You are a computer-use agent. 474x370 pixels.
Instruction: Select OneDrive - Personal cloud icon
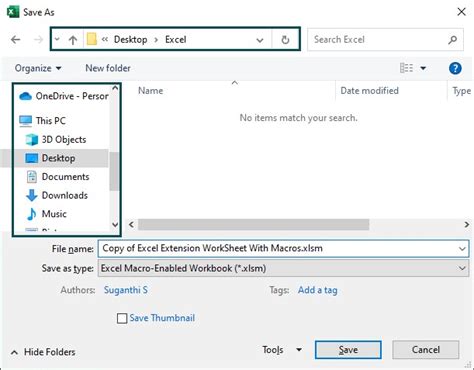[x=25, y=96]
